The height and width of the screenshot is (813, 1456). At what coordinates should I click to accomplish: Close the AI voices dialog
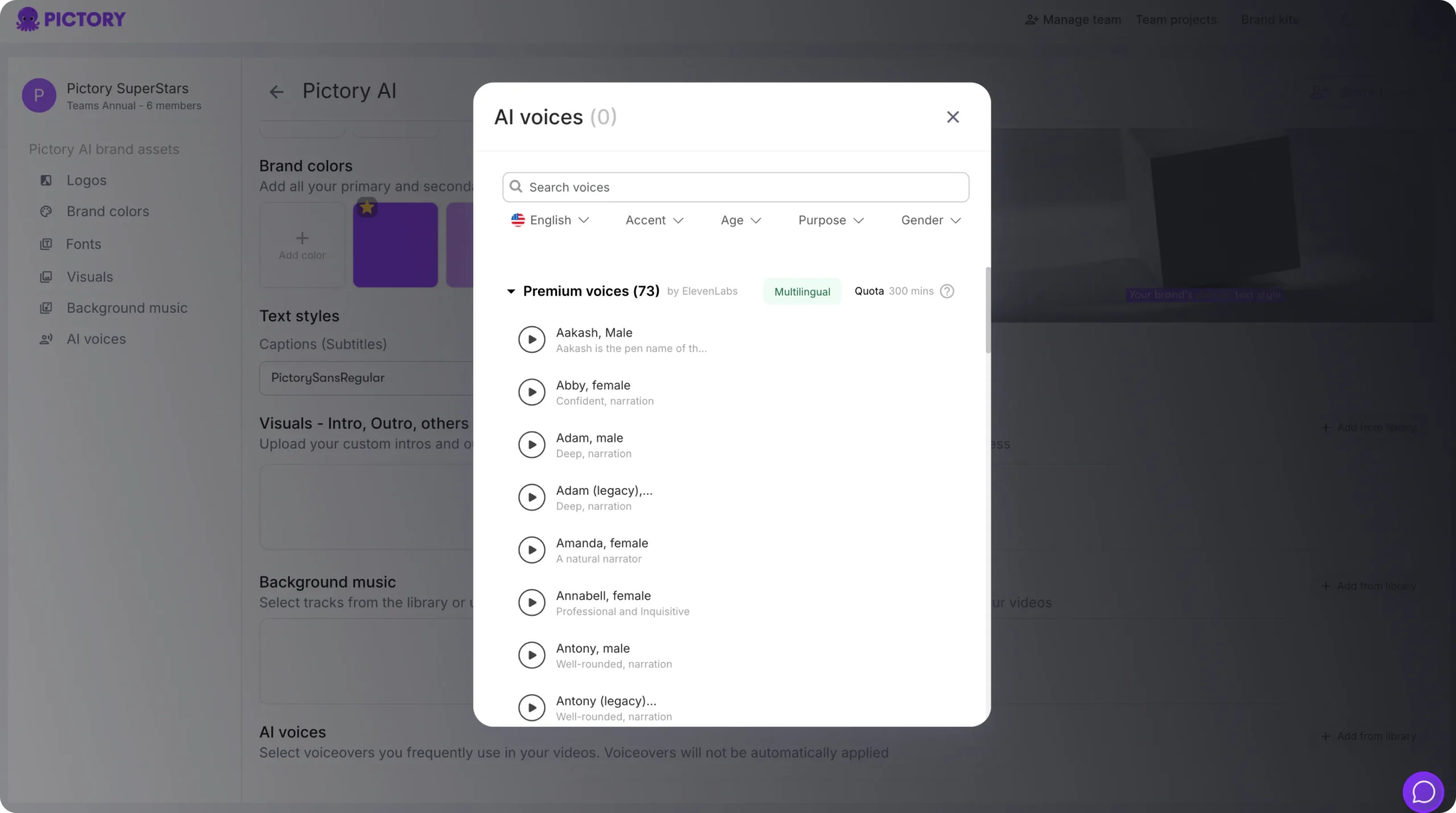[x=953, y=117]
